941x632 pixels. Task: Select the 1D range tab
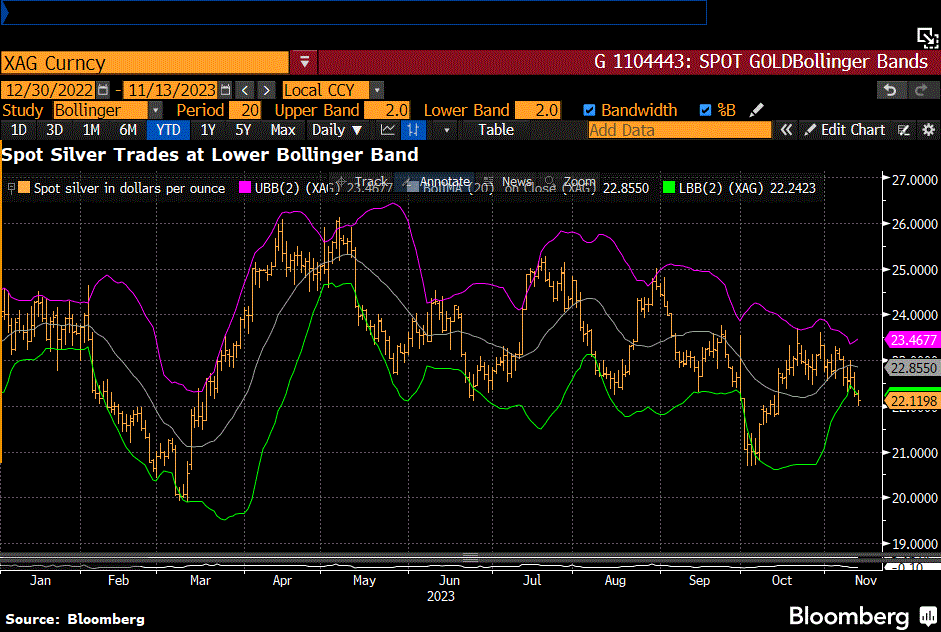(19, 130)
